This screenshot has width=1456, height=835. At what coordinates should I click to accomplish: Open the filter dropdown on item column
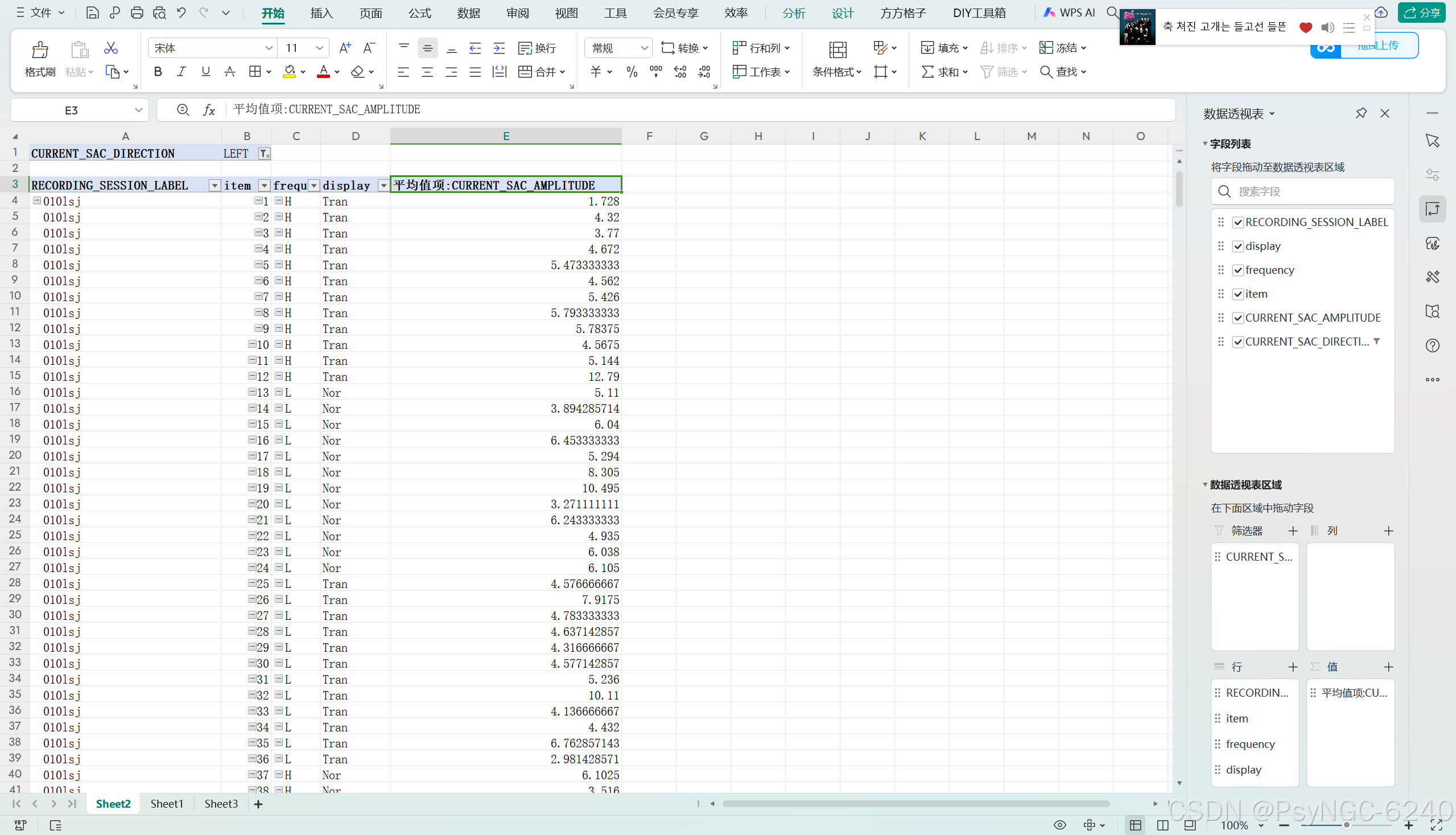(263, 185)
